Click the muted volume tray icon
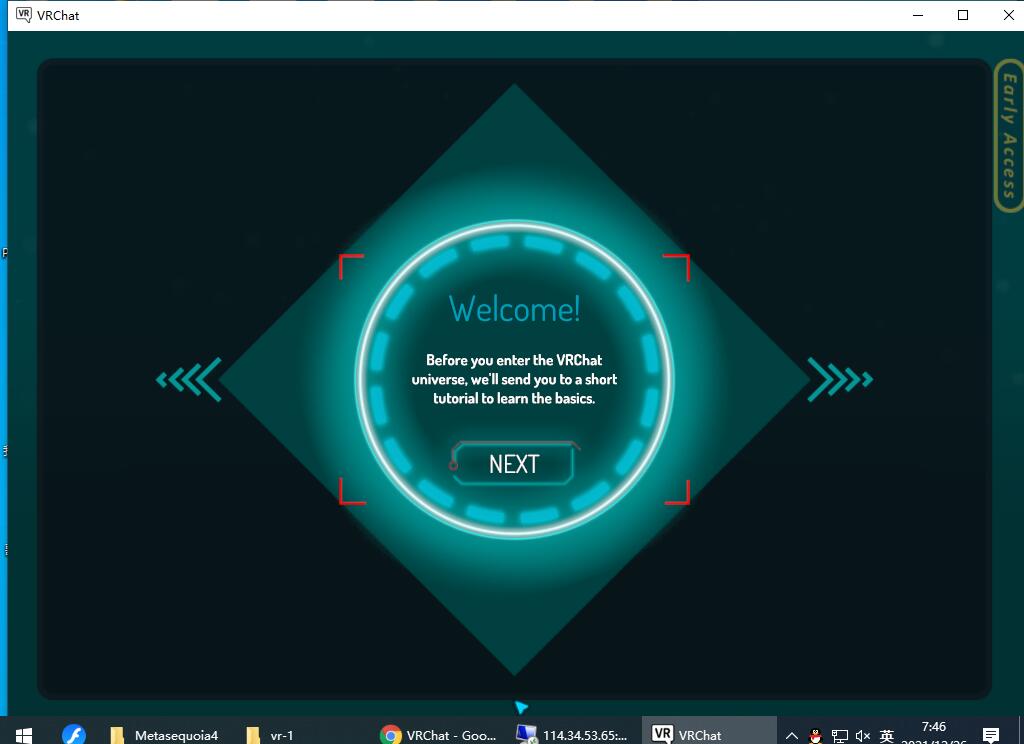 [863, 736]
